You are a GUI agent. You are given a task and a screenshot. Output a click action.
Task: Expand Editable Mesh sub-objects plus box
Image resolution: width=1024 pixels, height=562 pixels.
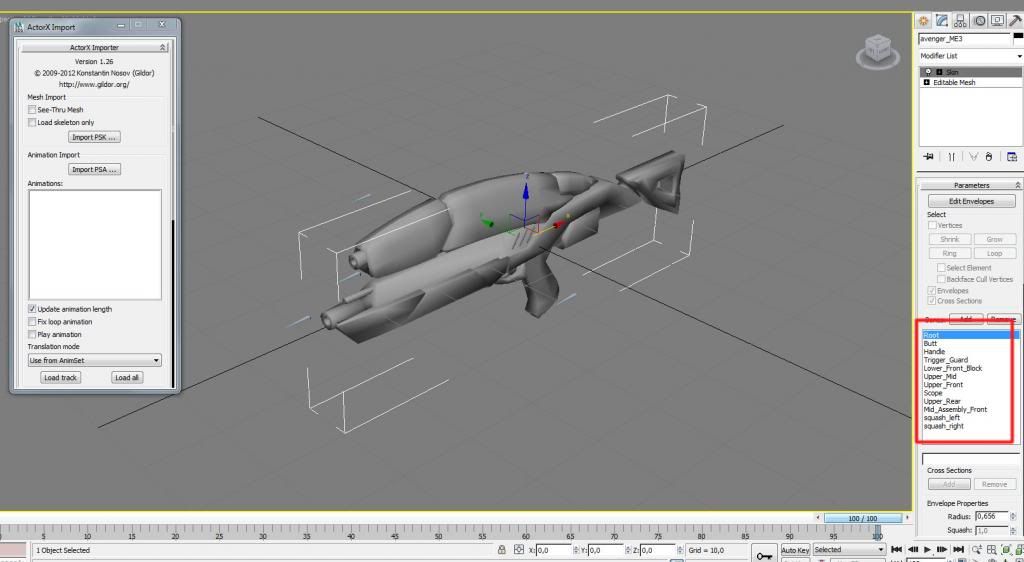(x=927, y=83)
